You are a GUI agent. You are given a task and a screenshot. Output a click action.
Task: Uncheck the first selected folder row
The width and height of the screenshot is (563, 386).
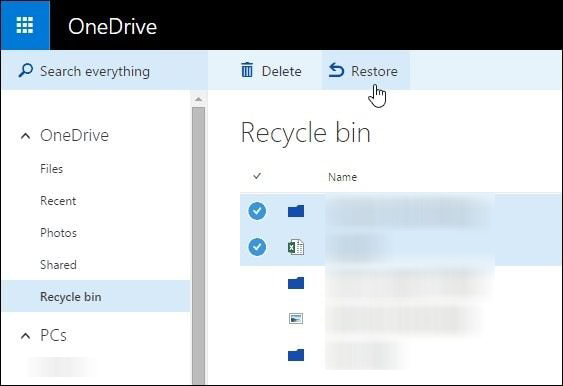pos(257,211)
